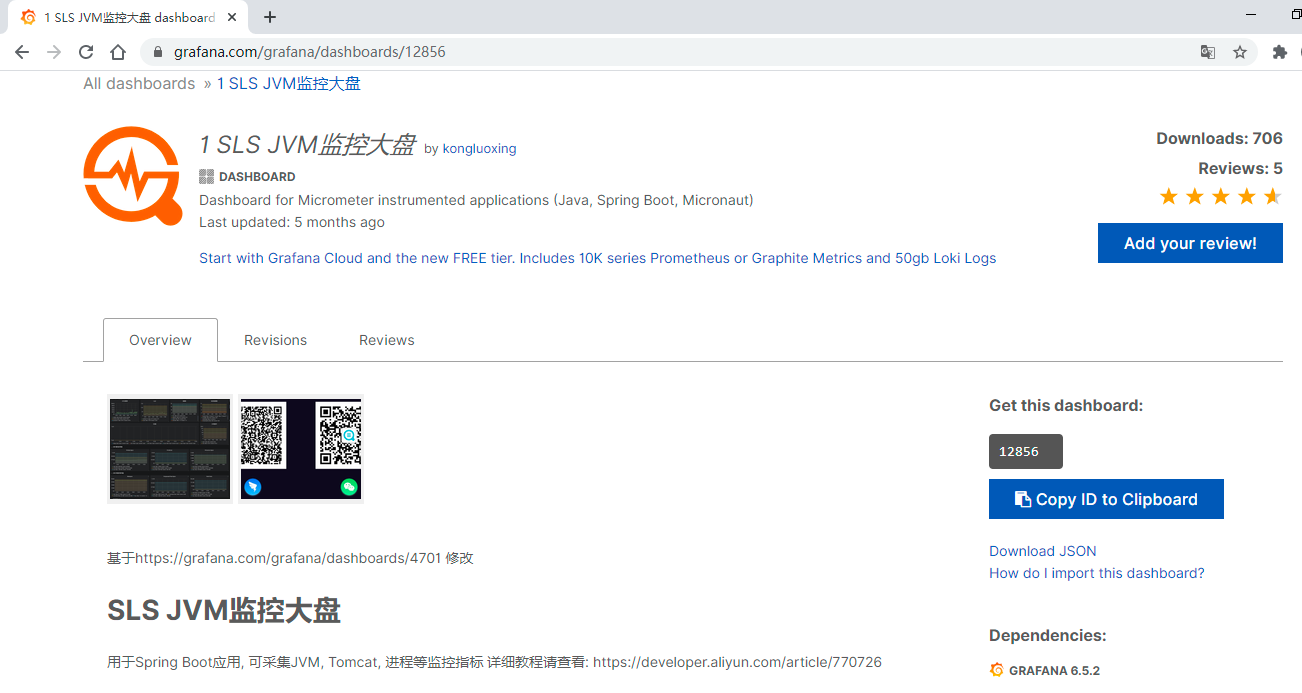The height and width of the screenshot is (693, 1302).
Task: Click the fifth rating star
Action: click(1272, 196)
